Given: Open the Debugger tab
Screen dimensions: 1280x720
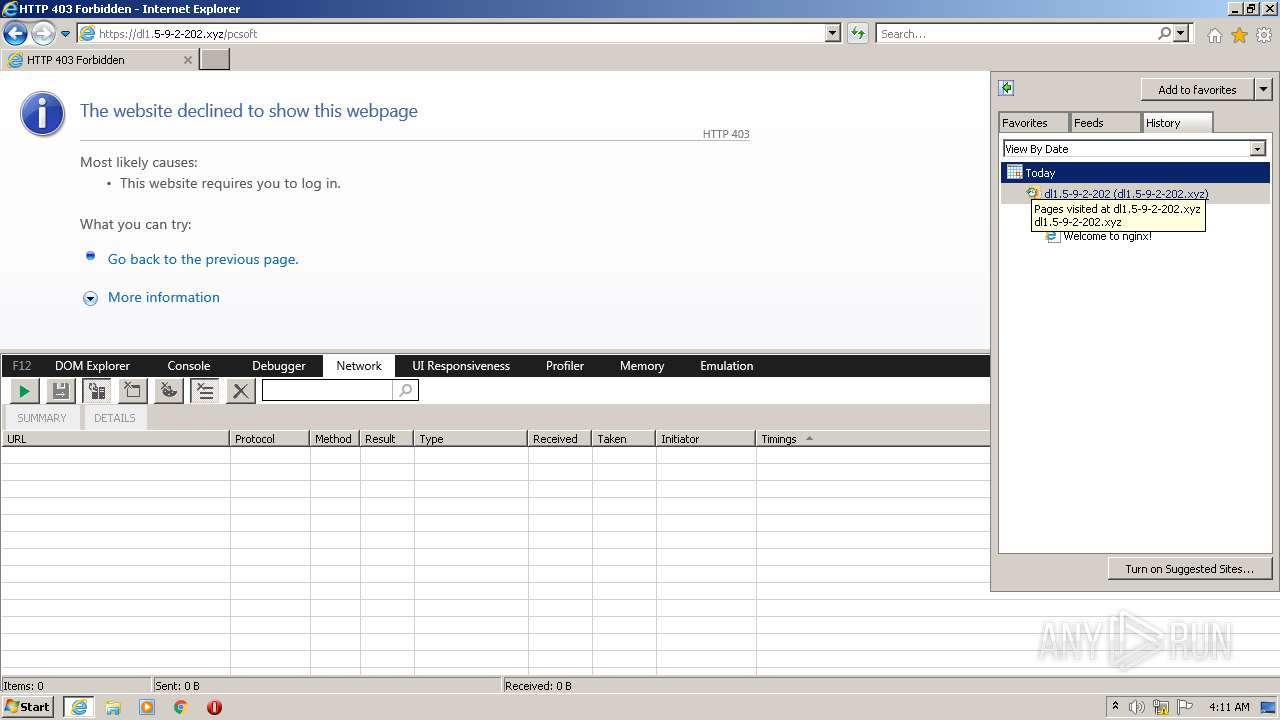Looking at the screenshot, I should [278, 366].
